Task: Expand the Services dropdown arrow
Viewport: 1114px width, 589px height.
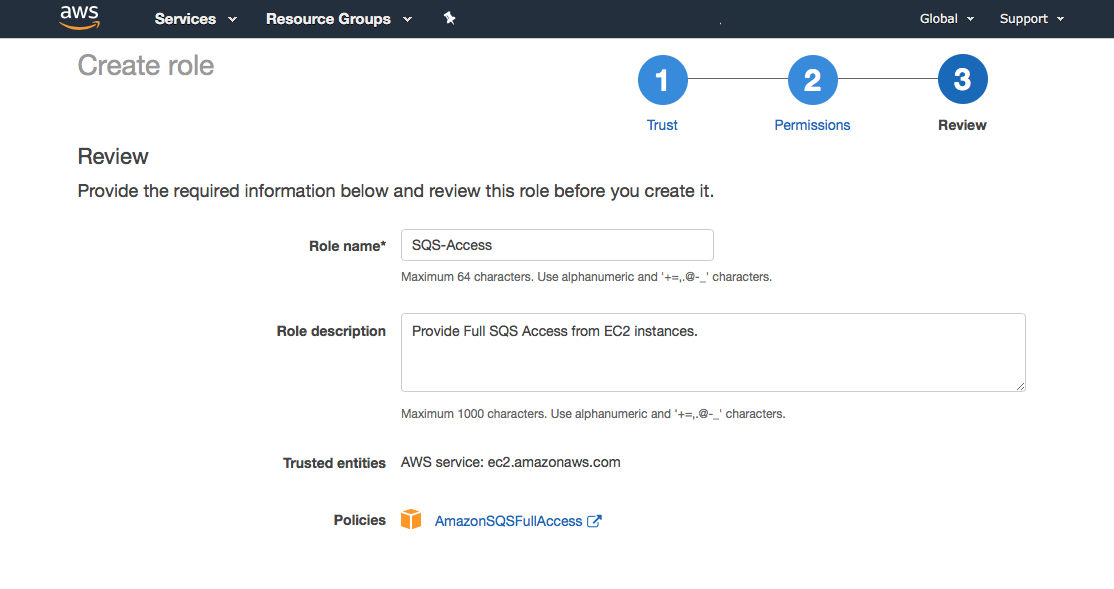Action: [x=232, y=19]
